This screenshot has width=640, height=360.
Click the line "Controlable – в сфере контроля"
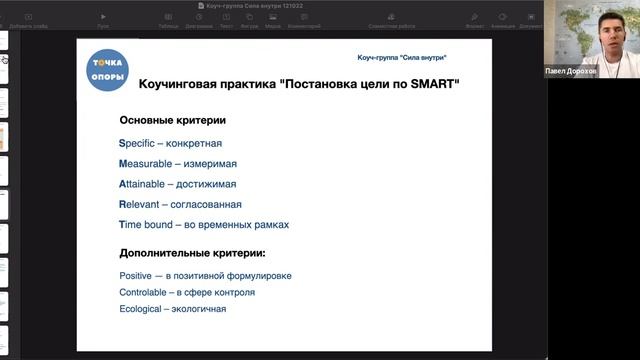(x=187, y=293)
